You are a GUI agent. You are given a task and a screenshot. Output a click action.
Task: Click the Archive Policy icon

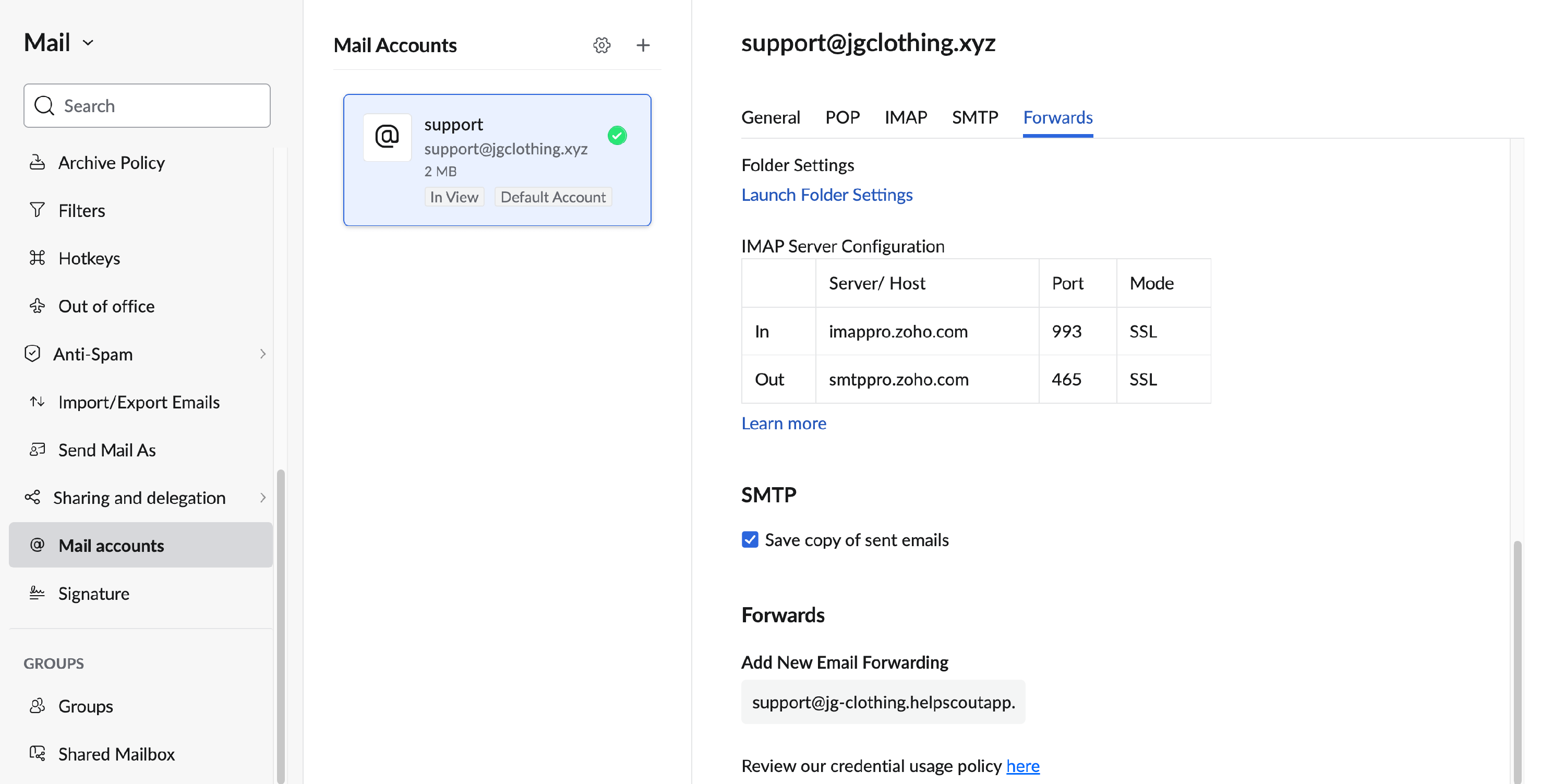coord(37,162)
